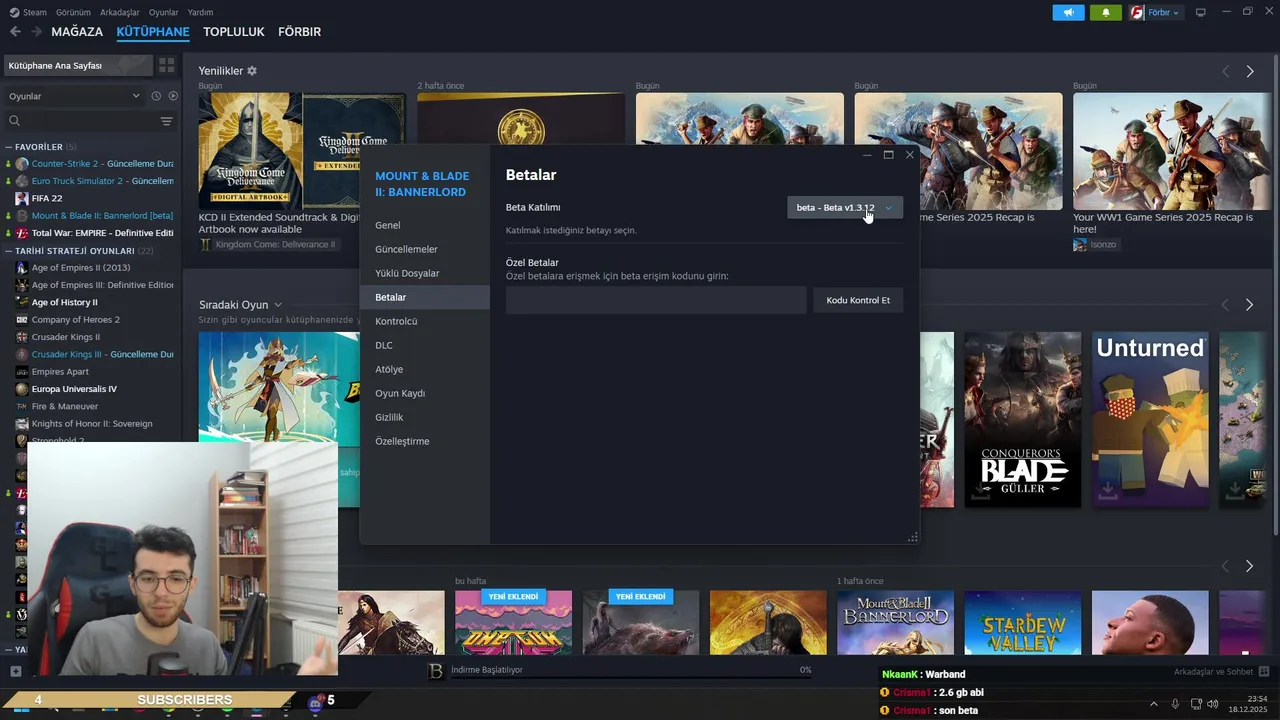
Task: Click Counter-Strike 2 game icon in favorites
Action: click(22, 163)
